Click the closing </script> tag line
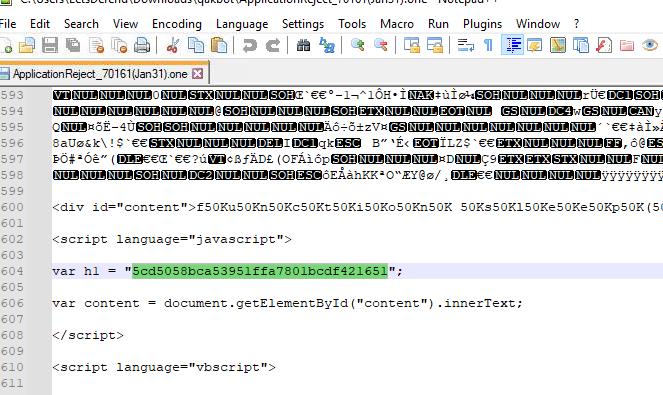Screen dimensions: 663x395 click(x=88, y=335)
